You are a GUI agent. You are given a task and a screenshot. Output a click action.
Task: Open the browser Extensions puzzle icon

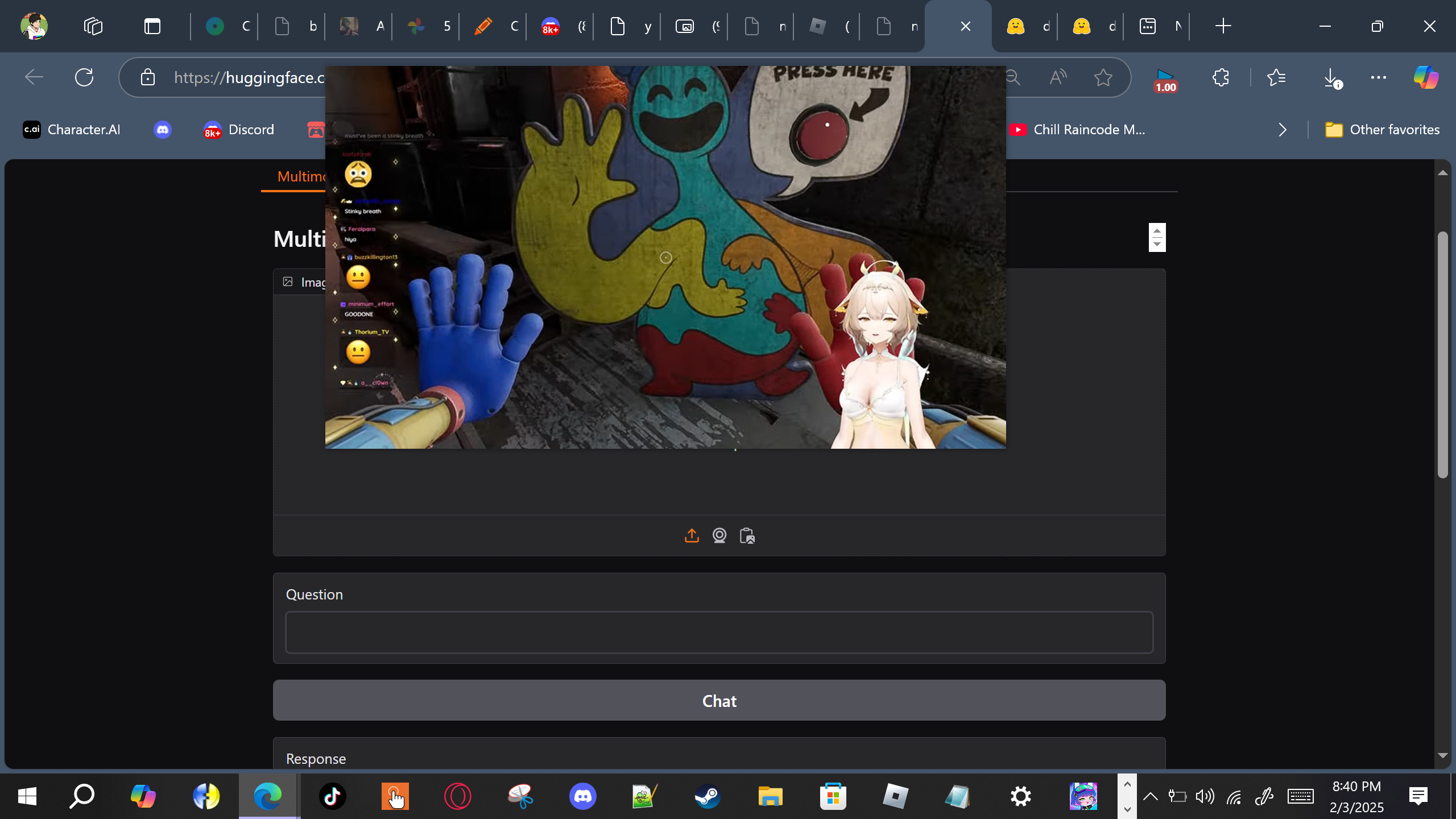(1221, 77)
